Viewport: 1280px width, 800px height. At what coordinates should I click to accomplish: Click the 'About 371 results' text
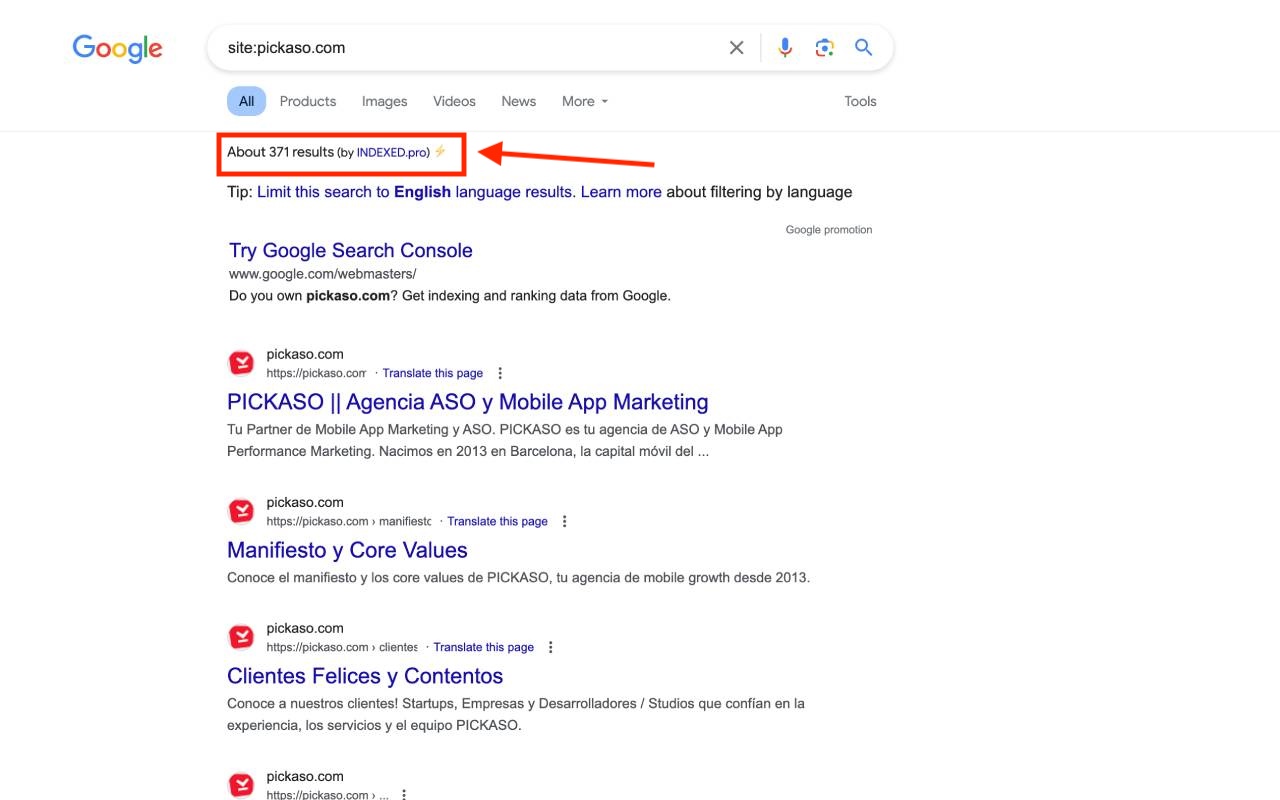click(280, 152)
